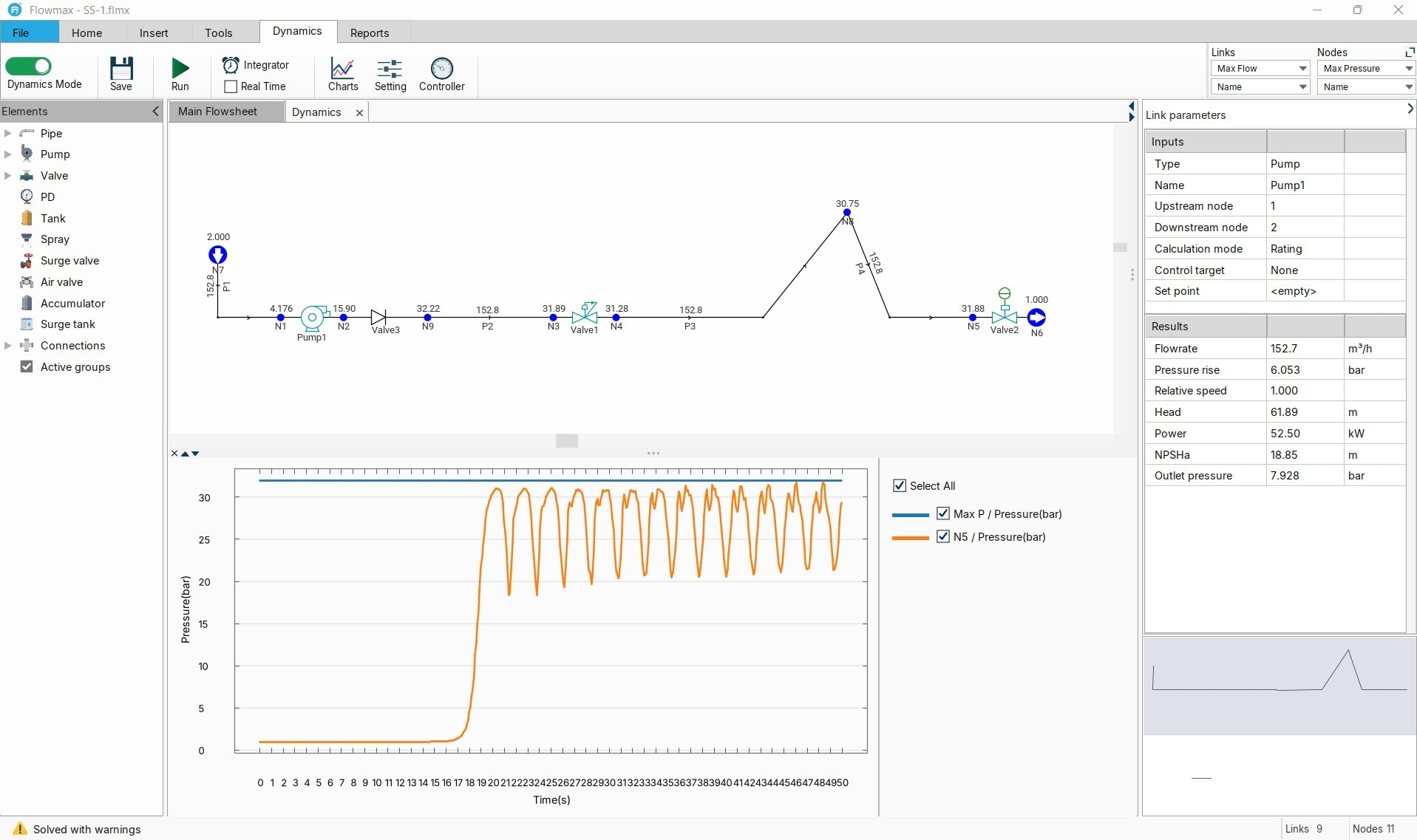1417x840 pixels.
Task: Select the Pump element icon
Action: tap(27, 154)
